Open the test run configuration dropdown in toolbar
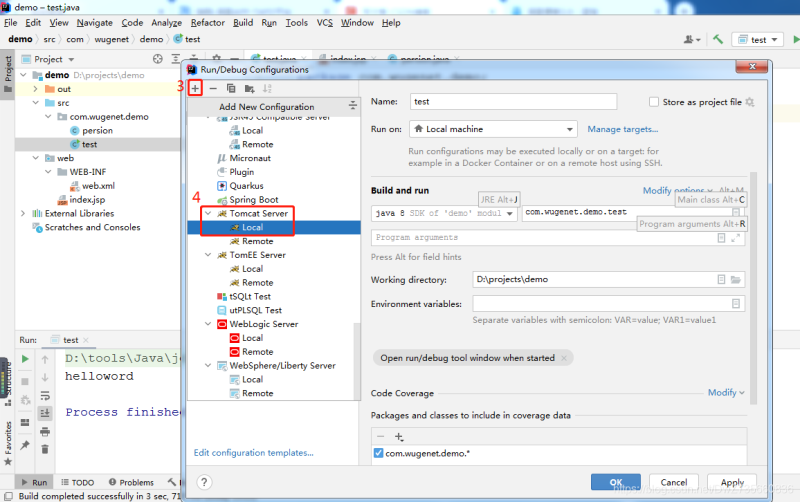Viewport: 800px width, 502px height. pyautogui.click(x=758, y=39)
